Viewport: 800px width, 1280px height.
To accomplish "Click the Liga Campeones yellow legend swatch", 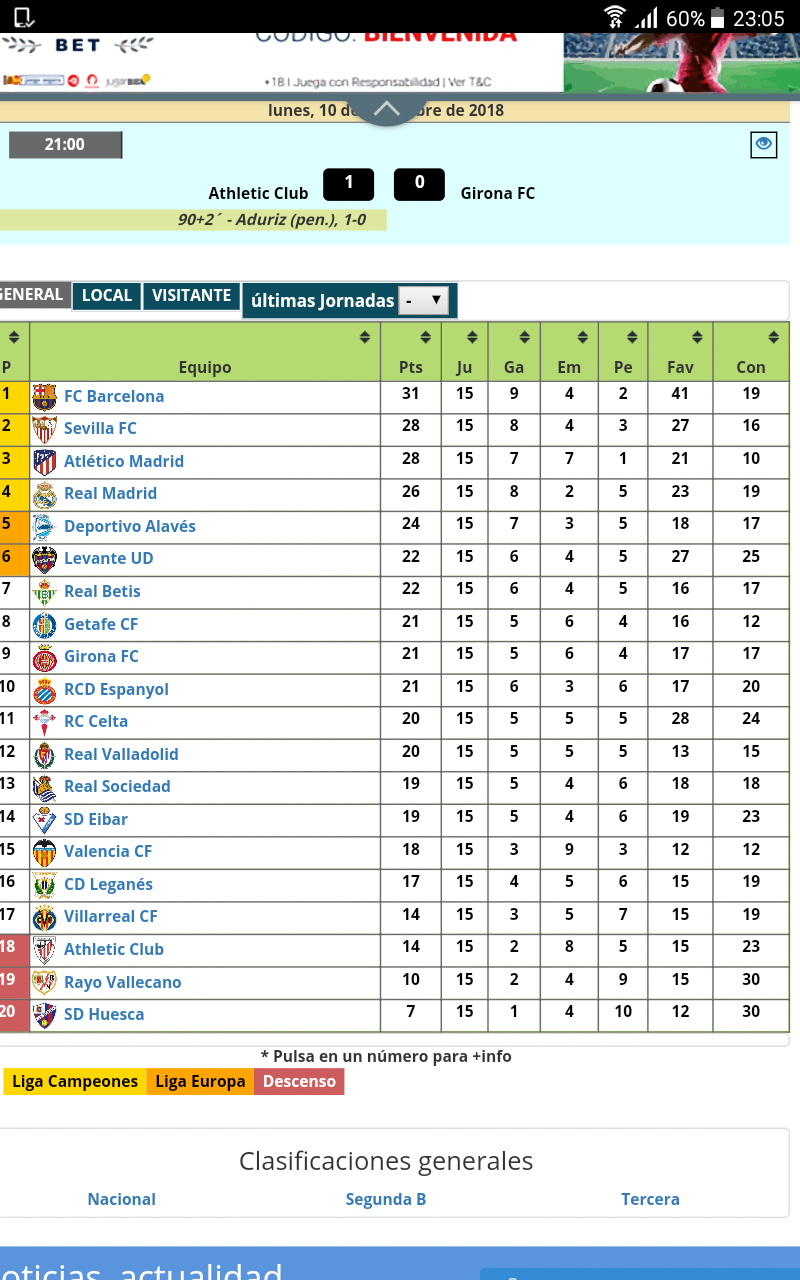I will coord(75,1082).
